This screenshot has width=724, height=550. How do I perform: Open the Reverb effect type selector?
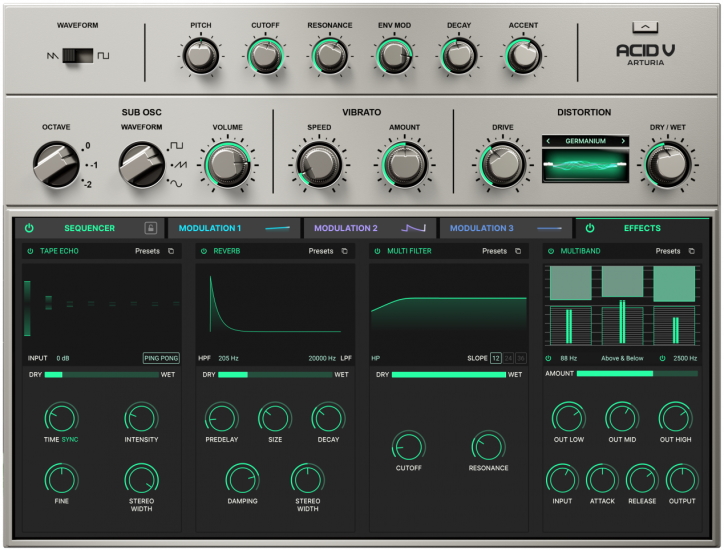(x=227, y=251)
